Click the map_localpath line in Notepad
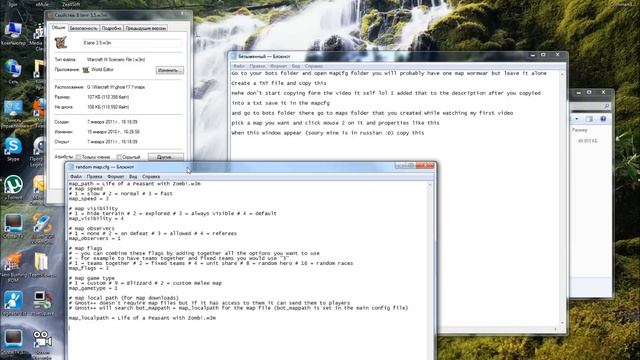Viewport: 640px width, 360px height. point(142,318)
